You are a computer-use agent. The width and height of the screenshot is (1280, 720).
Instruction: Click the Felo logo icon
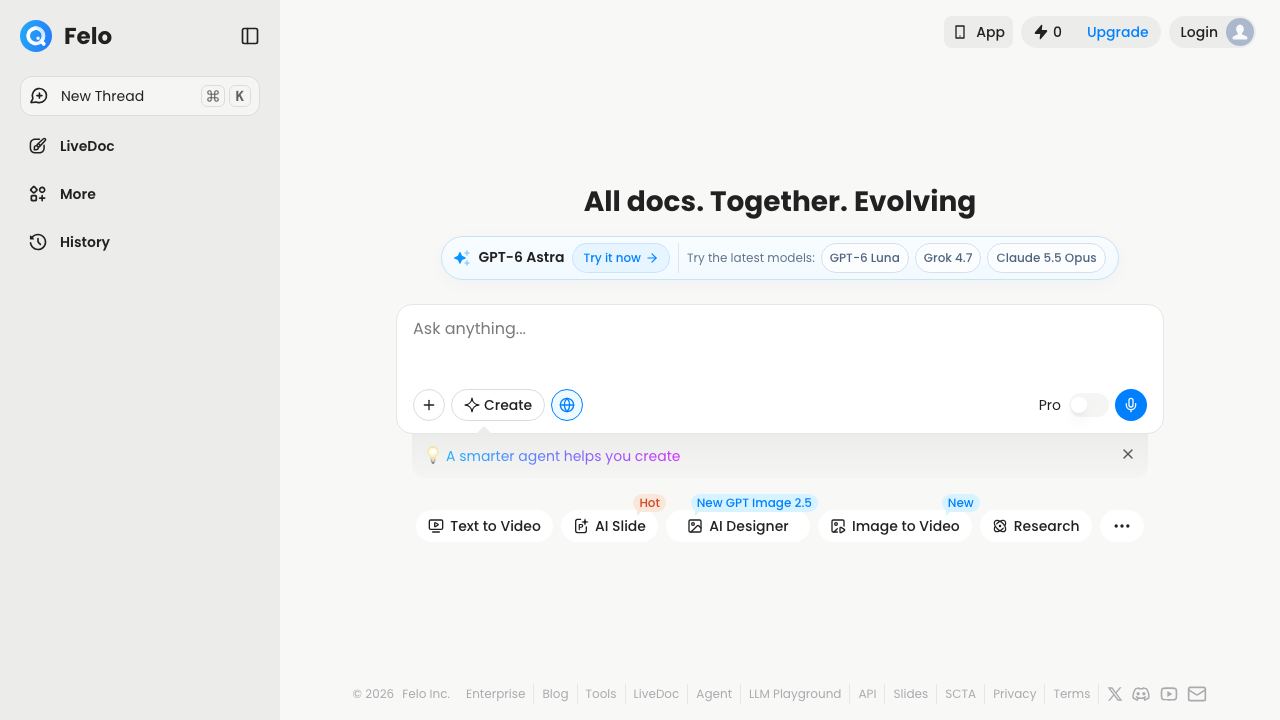(x=36, y=36)
